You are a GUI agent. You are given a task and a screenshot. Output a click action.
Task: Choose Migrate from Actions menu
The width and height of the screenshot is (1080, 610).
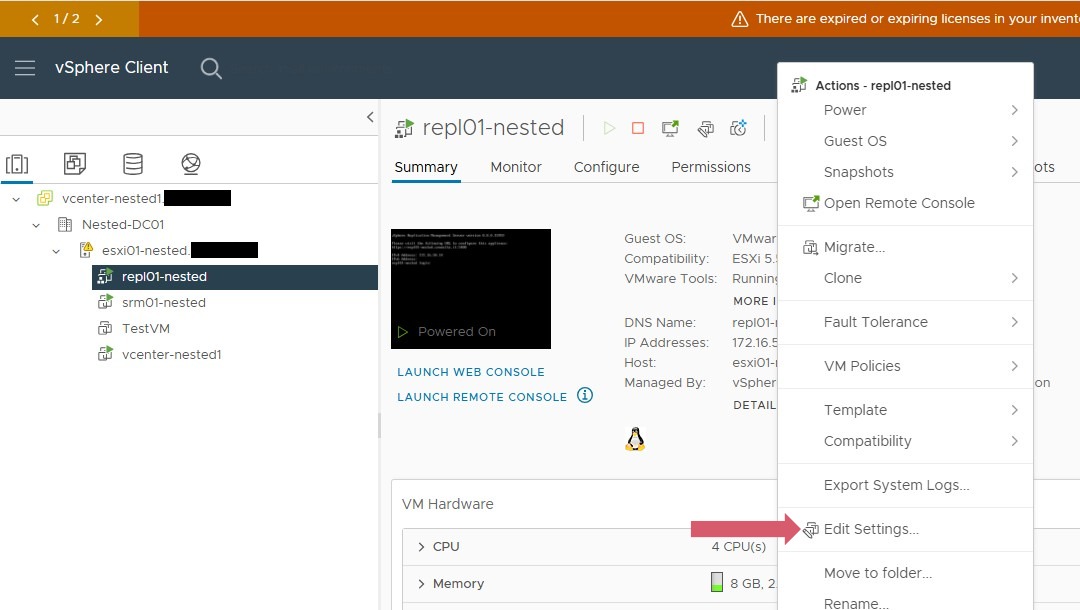(905, 247)
